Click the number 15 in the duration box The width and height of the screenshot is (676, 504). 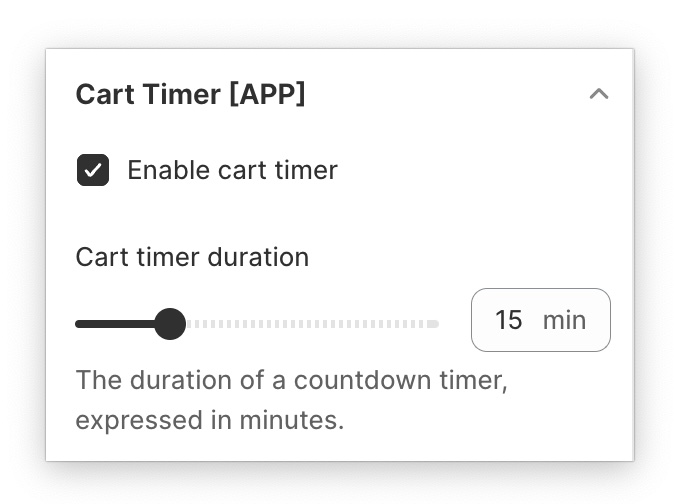[508, 320]
